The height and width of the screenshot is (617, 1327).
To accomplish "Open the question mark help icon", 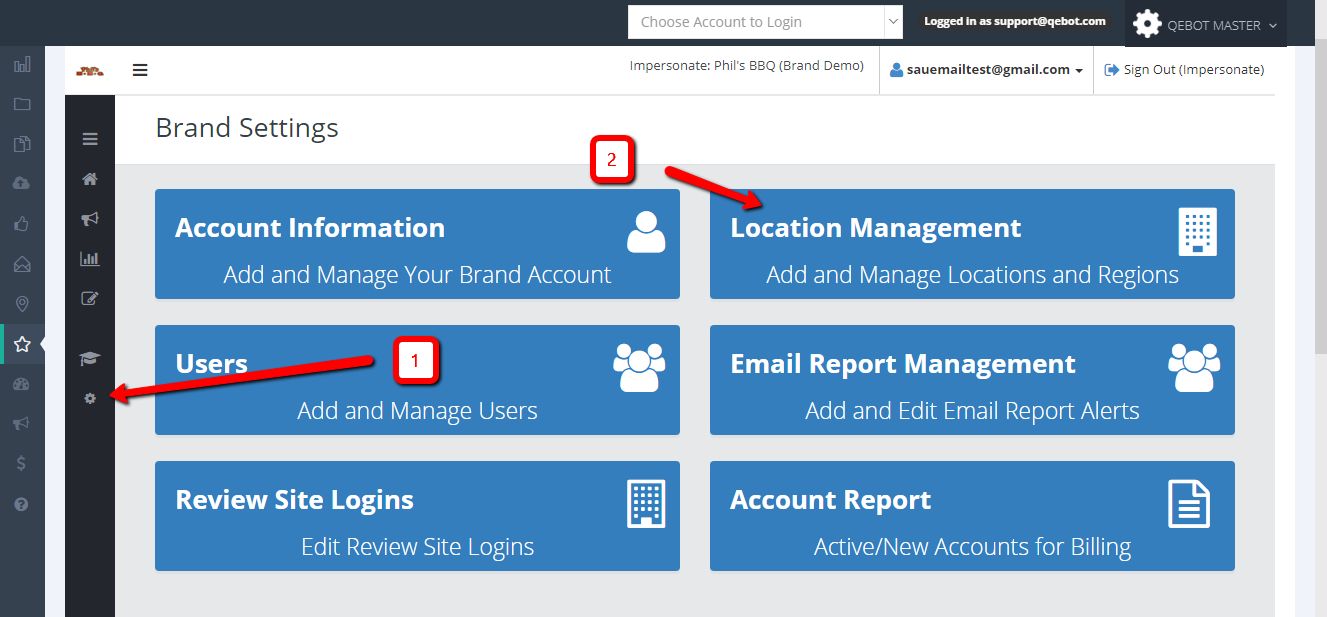I will pyautogui.click(x=22, y=504).
